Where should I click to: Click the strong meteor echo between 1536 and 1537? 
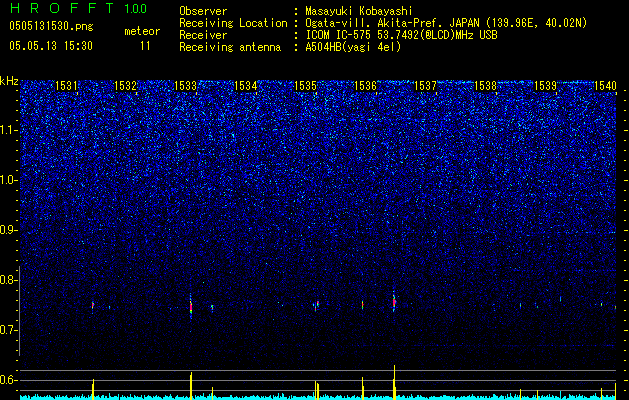394,302
